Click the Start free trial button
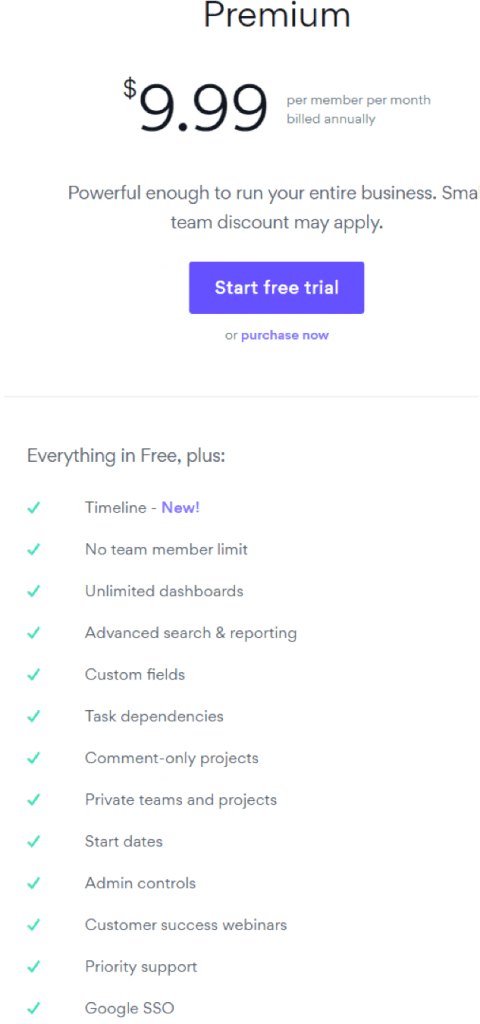The image size is (480, 1024). 276,287
